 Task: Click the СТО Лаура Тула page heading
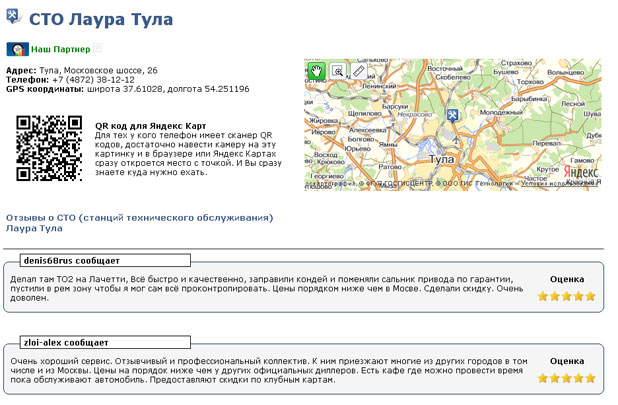[x=100, y=20]
